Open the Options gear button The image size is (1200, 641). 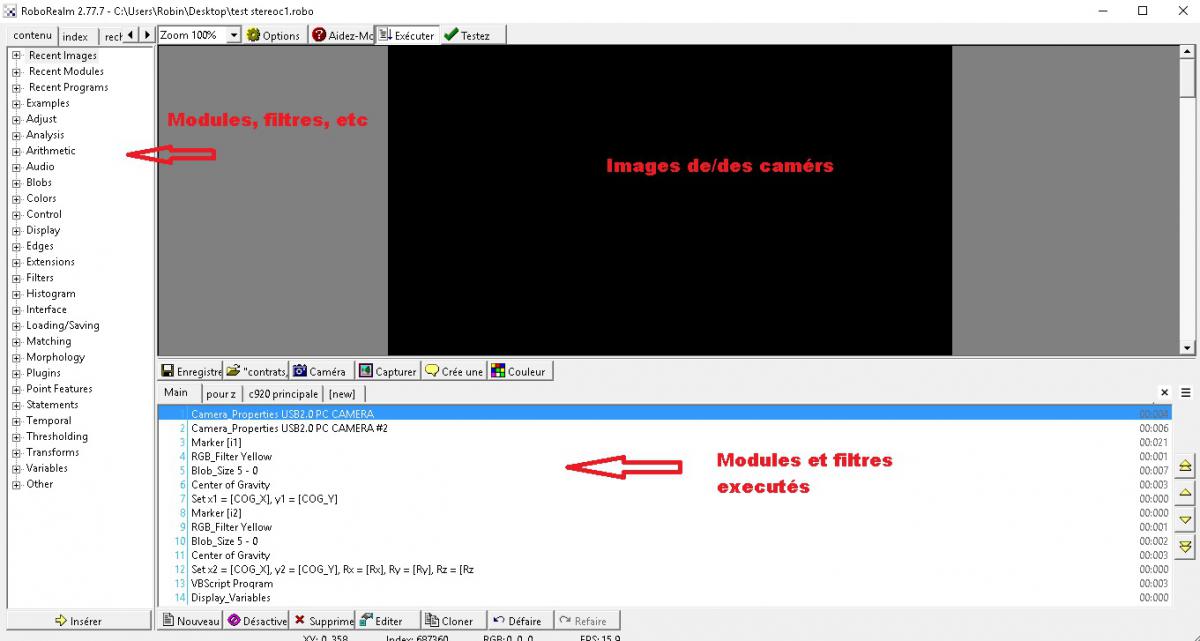tap(274, 35)
